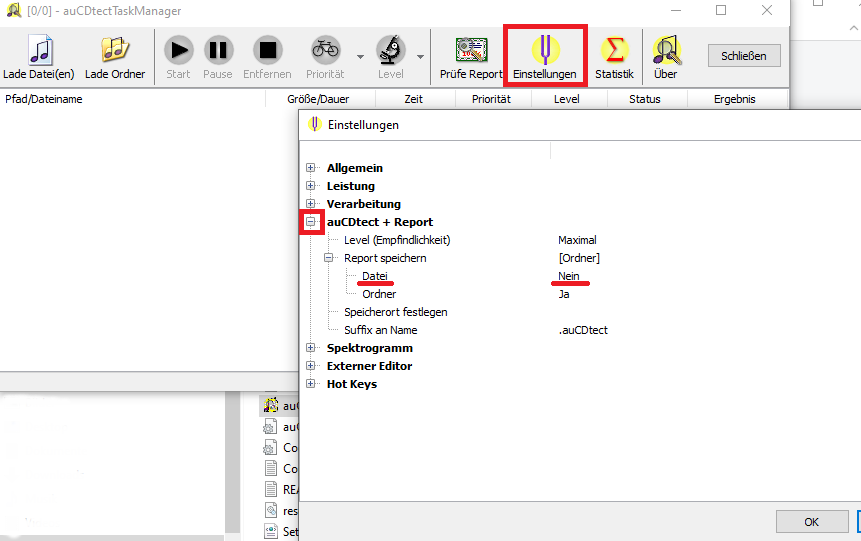The height and width of the screenshot is (541, 861).
Task: Click the .auCDtect suffix value
Action: pyautogui.click(x=583, y=330)
